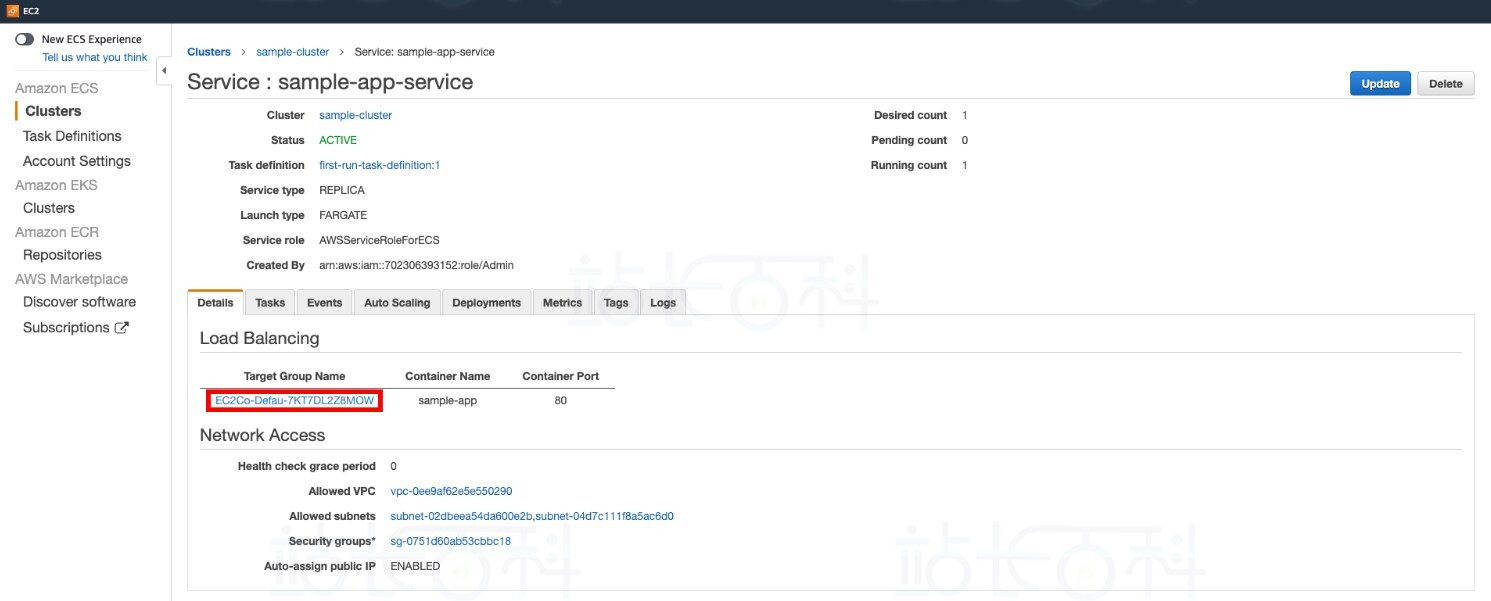The height and width of the screenshot is (601, 1491).
Task: Click the AWSServiceRoleForECS value
Action: [379, 240]
